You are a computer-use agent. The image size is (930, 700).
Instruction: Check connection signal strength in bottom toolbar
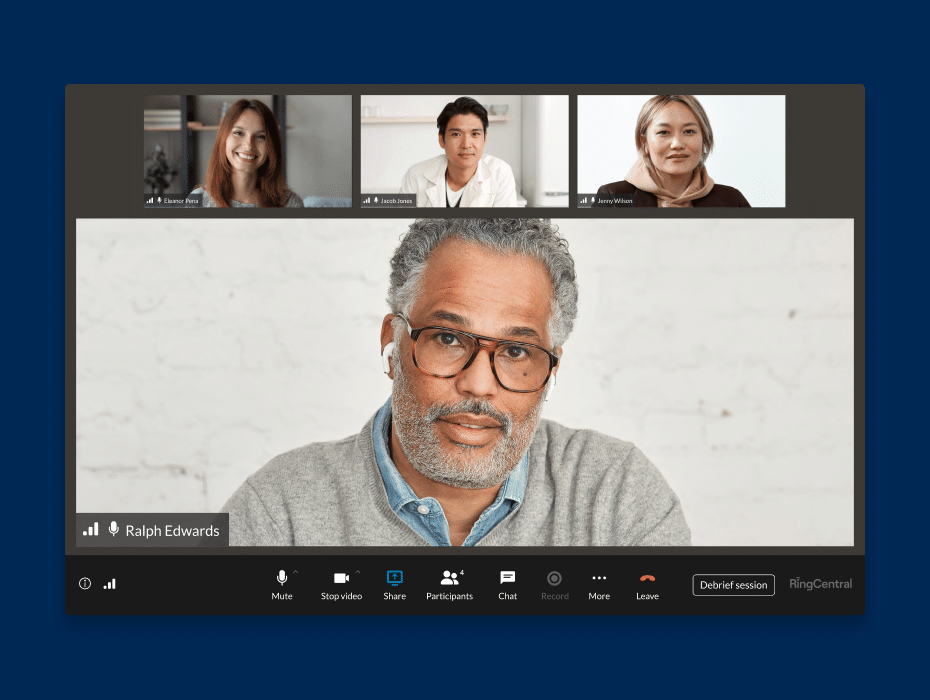110,584
